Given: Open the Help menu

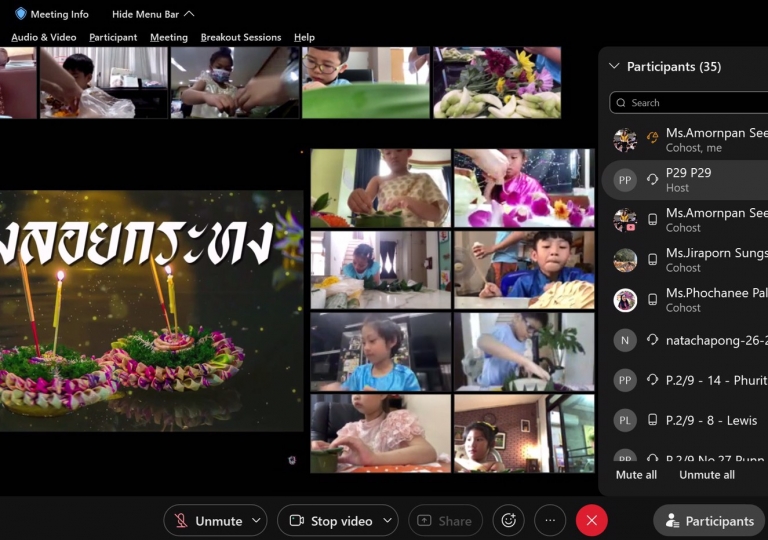Looking at the screenshot, I should [x=304, y=37].
